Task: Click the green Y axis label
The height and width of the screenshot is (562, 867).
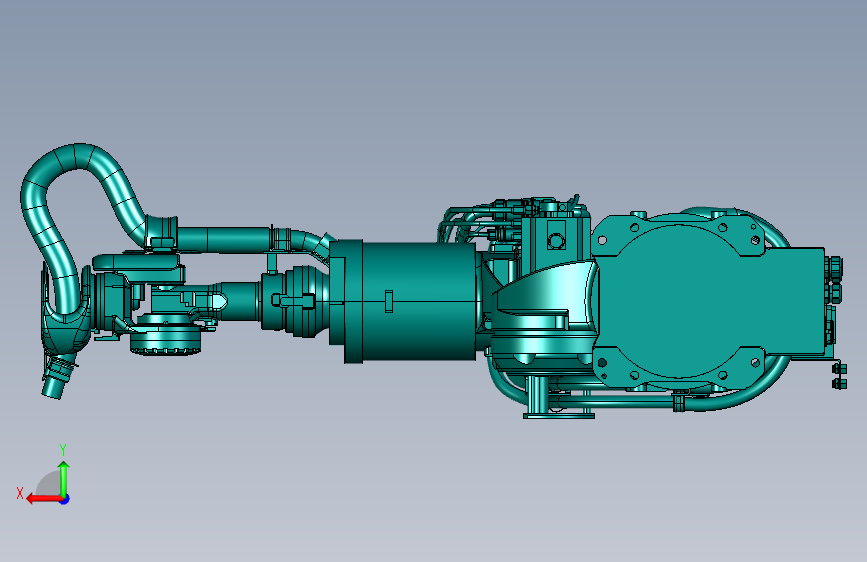Action: pyautogui.click(x=63, y=450)
